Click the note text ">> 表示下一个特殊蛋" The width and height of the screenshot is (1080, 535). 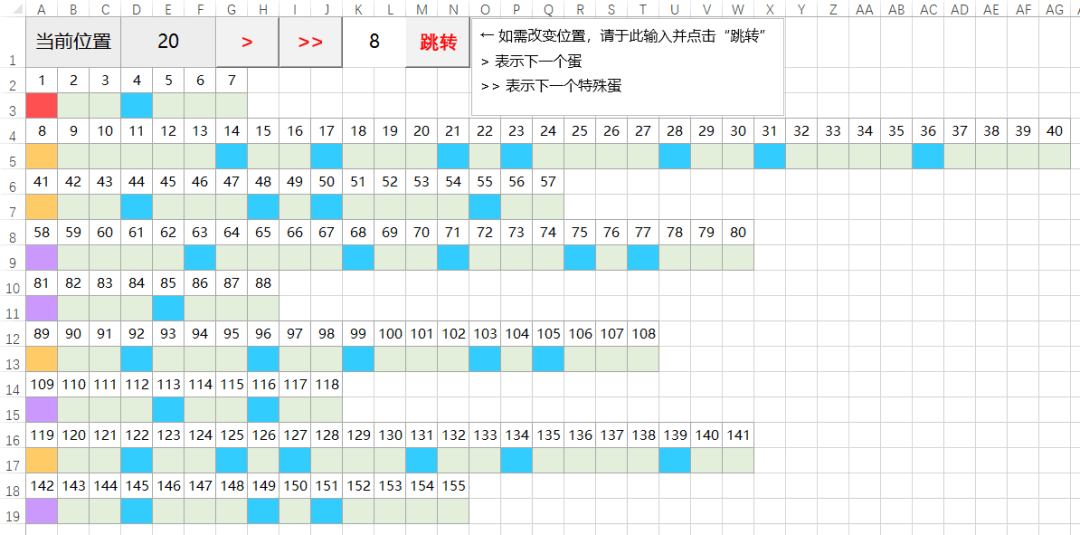click(x=551, y=87)
